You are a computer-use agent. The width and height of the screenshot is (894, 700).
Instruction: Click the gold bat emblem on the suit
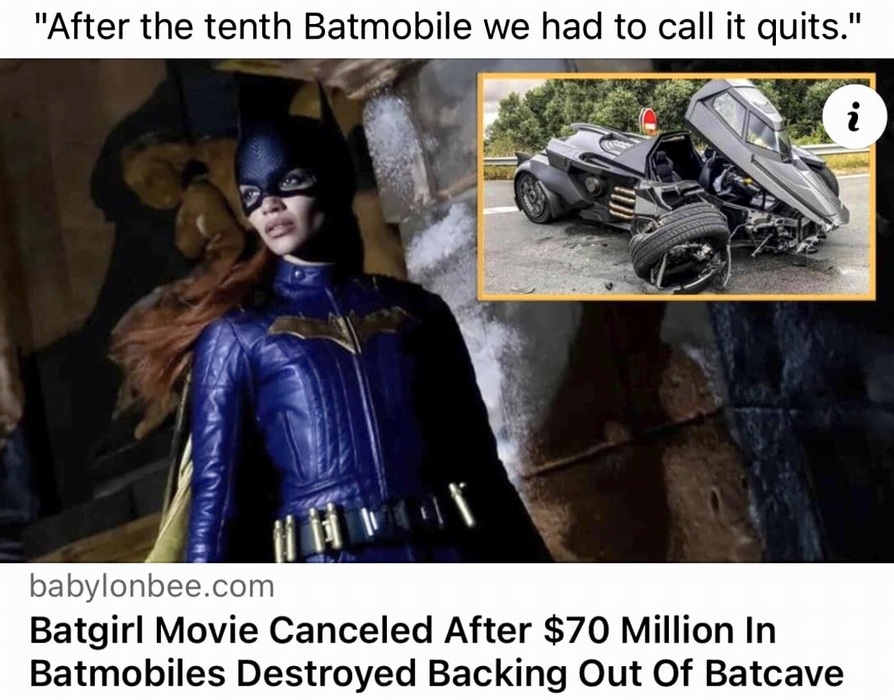340,329
